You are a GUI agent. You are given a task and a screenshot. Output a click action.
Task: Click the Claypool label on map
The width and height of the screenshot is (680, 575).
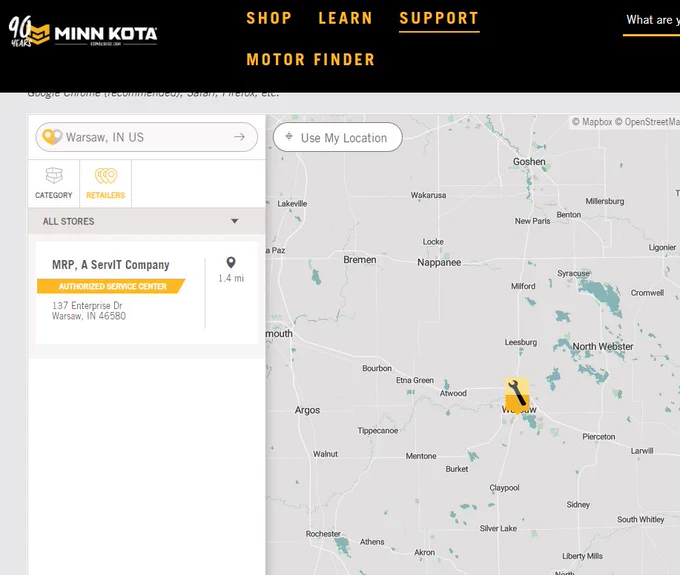click(504, 488)
